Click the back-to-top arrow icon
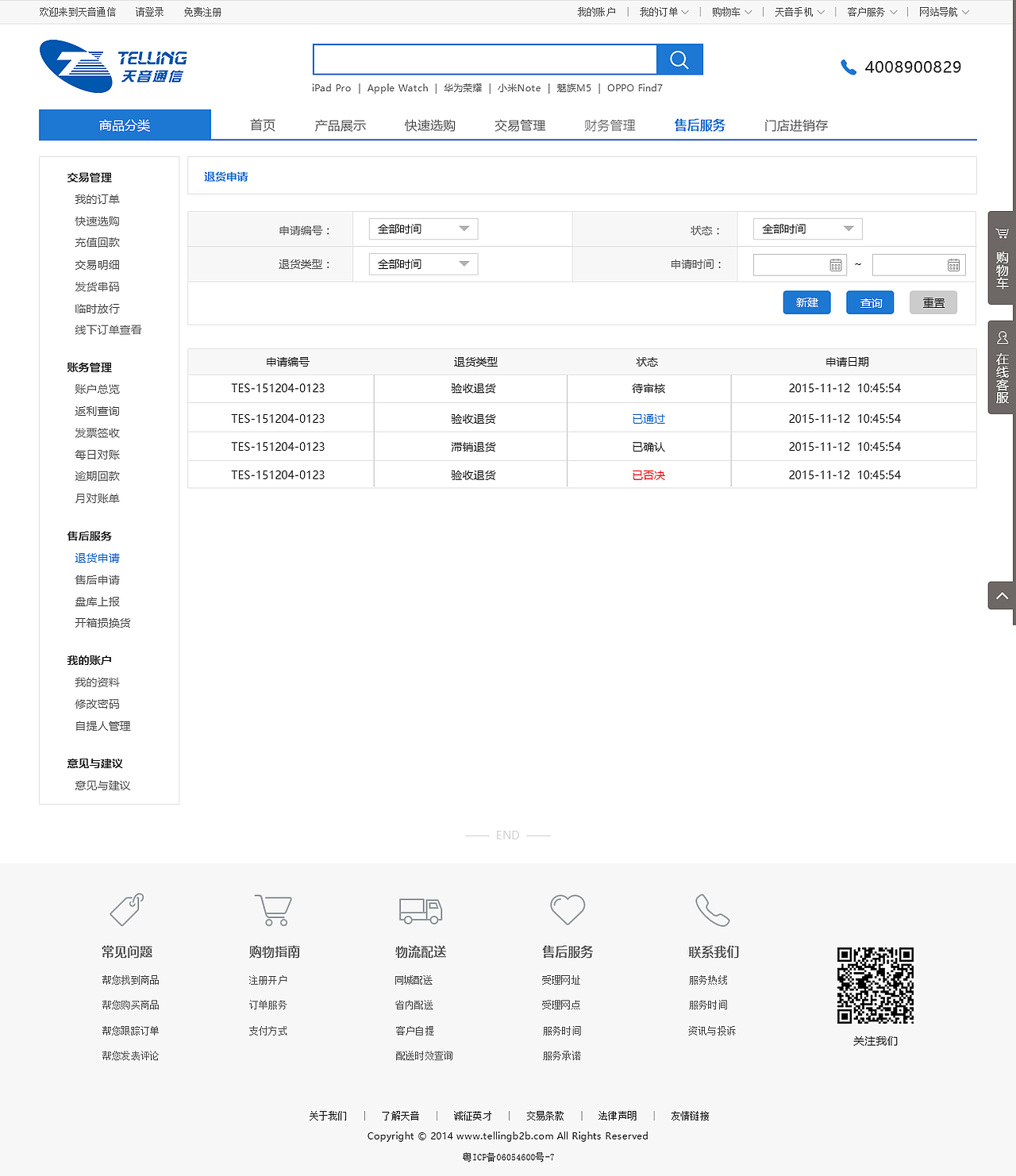 (1001, 595)
